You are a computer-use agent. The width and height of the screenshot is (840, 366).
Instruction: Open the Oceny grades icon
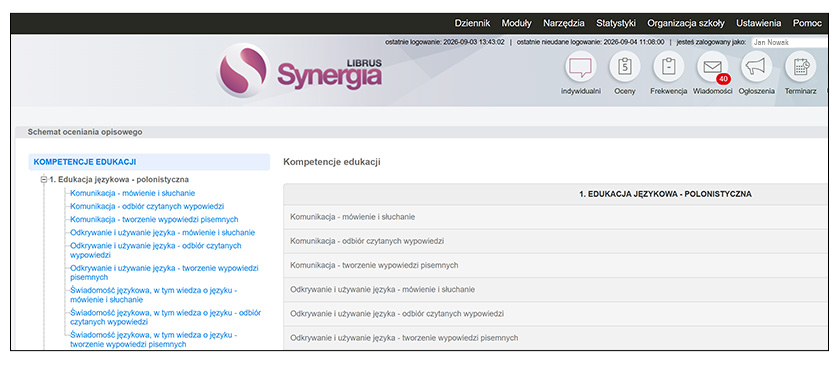click(x=625, y=67)
